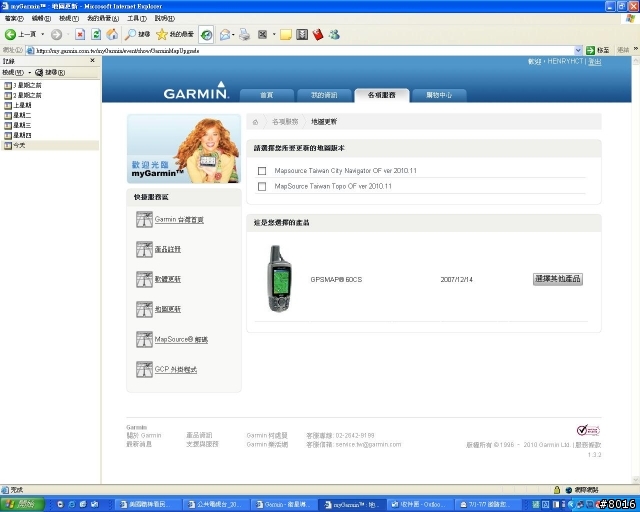The width and height of the screenshot is (640, 512).
Task: Click the icon beside 產品註冊 link
Action: coord(144,249)
